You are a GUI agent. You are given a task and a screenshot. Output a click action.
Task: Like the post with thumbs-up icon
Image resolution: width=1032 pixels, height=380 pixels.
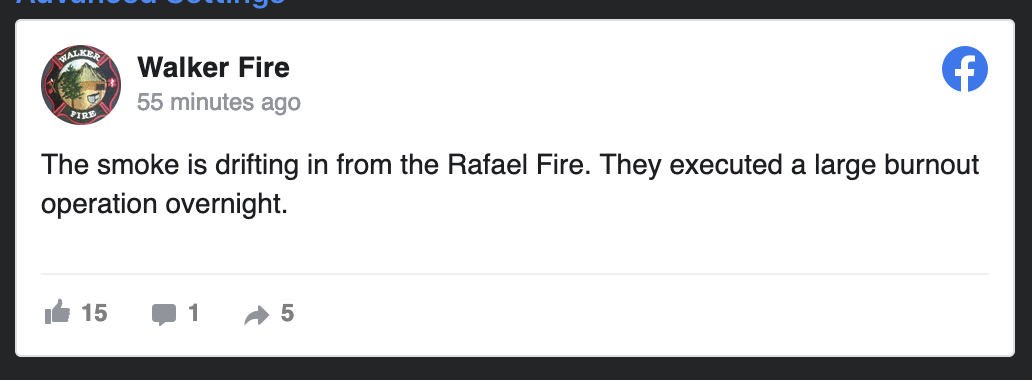pos(57,313)
